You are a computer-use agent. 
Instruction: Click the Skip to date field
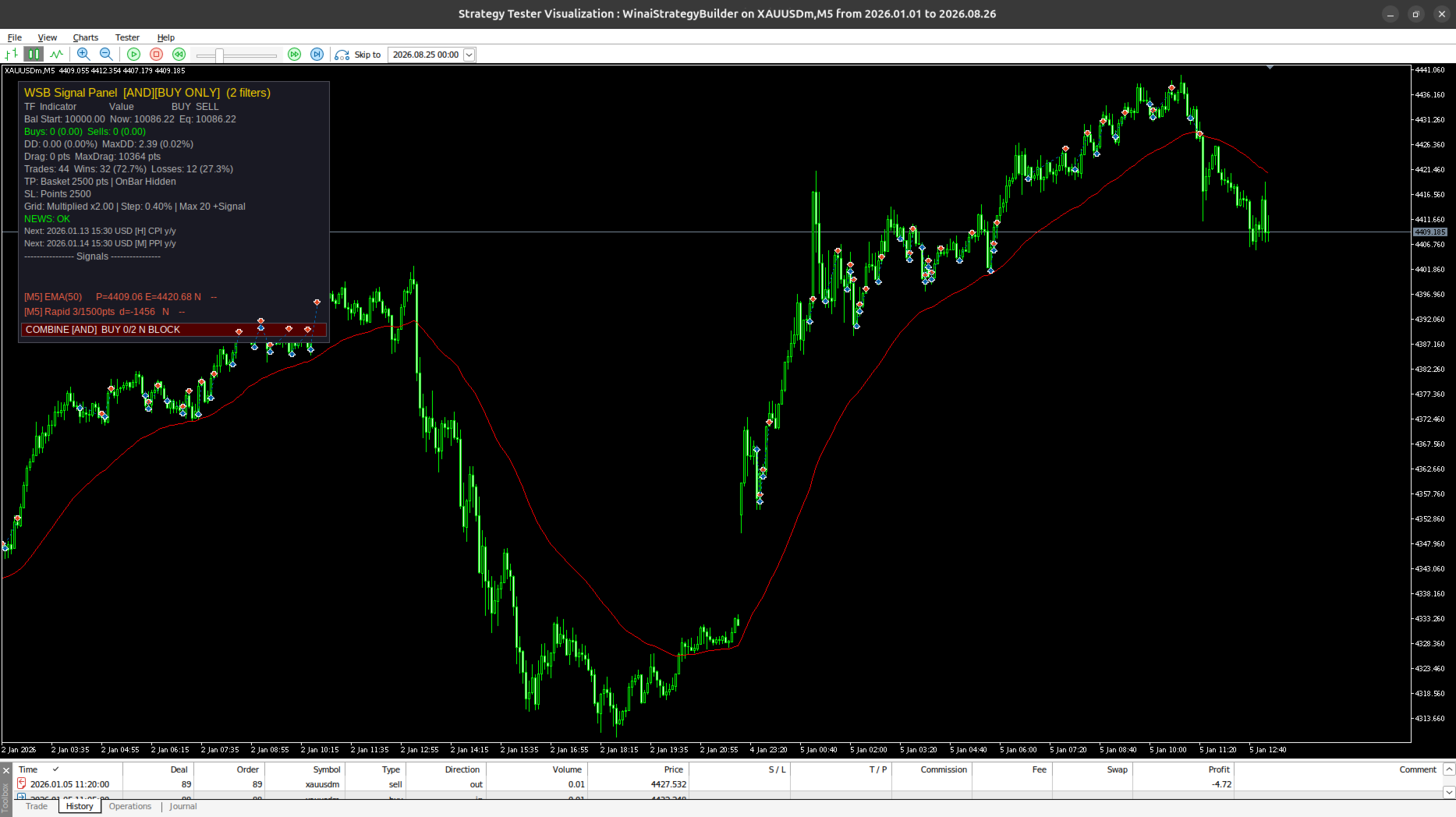426,55
